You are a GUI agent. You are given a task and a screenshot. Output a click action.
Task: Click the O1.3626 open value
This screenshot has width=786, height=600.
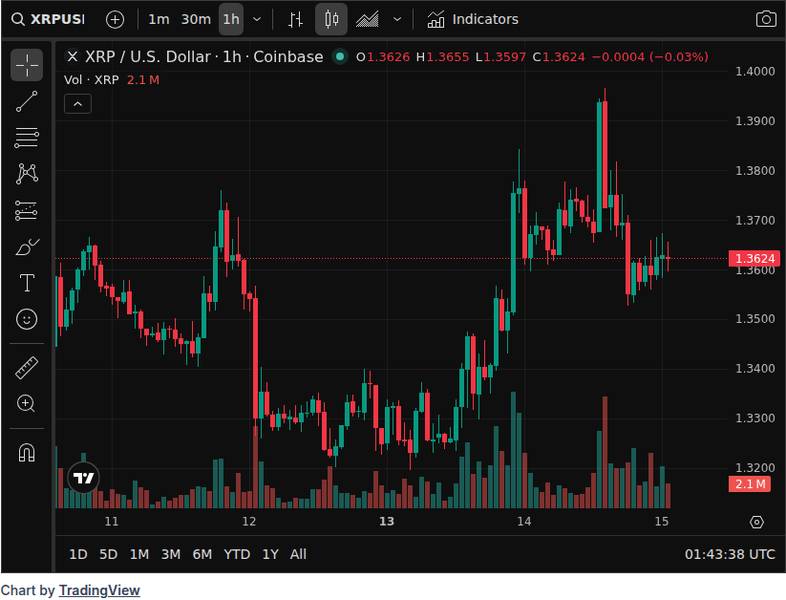383,57
